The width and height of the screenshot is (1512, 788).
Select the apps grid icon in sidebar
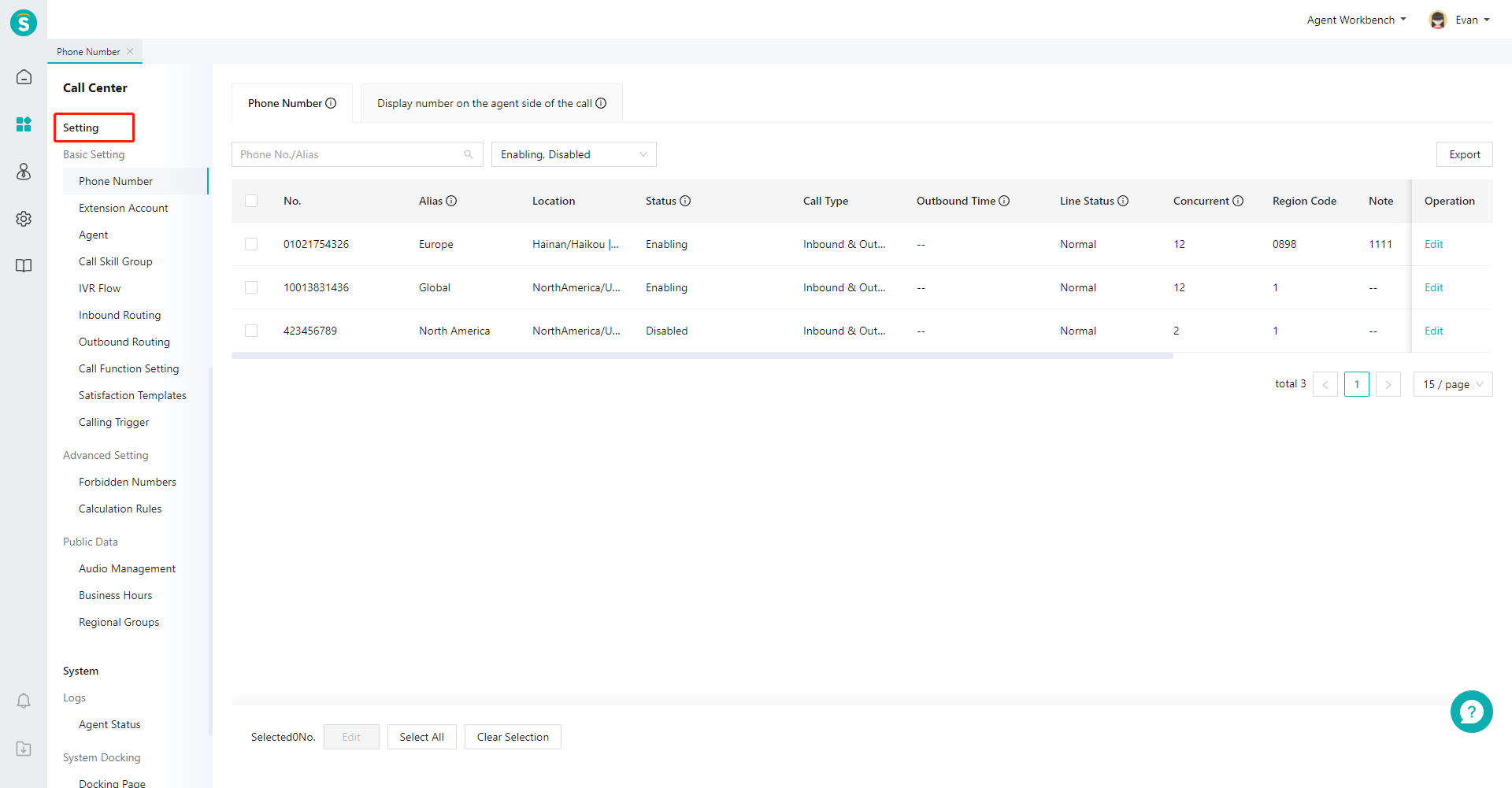24,124
